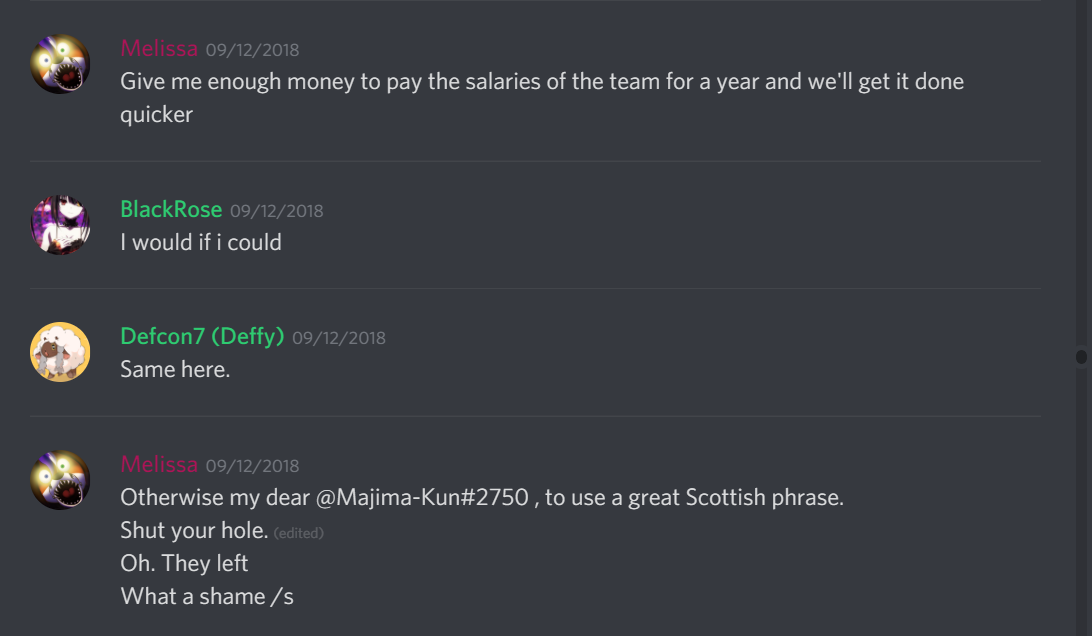Click the date beside Melissa's Scottish phrase message
This screenshot has height=636, width=1092.
pyautogui.click(x=252, y=466)
